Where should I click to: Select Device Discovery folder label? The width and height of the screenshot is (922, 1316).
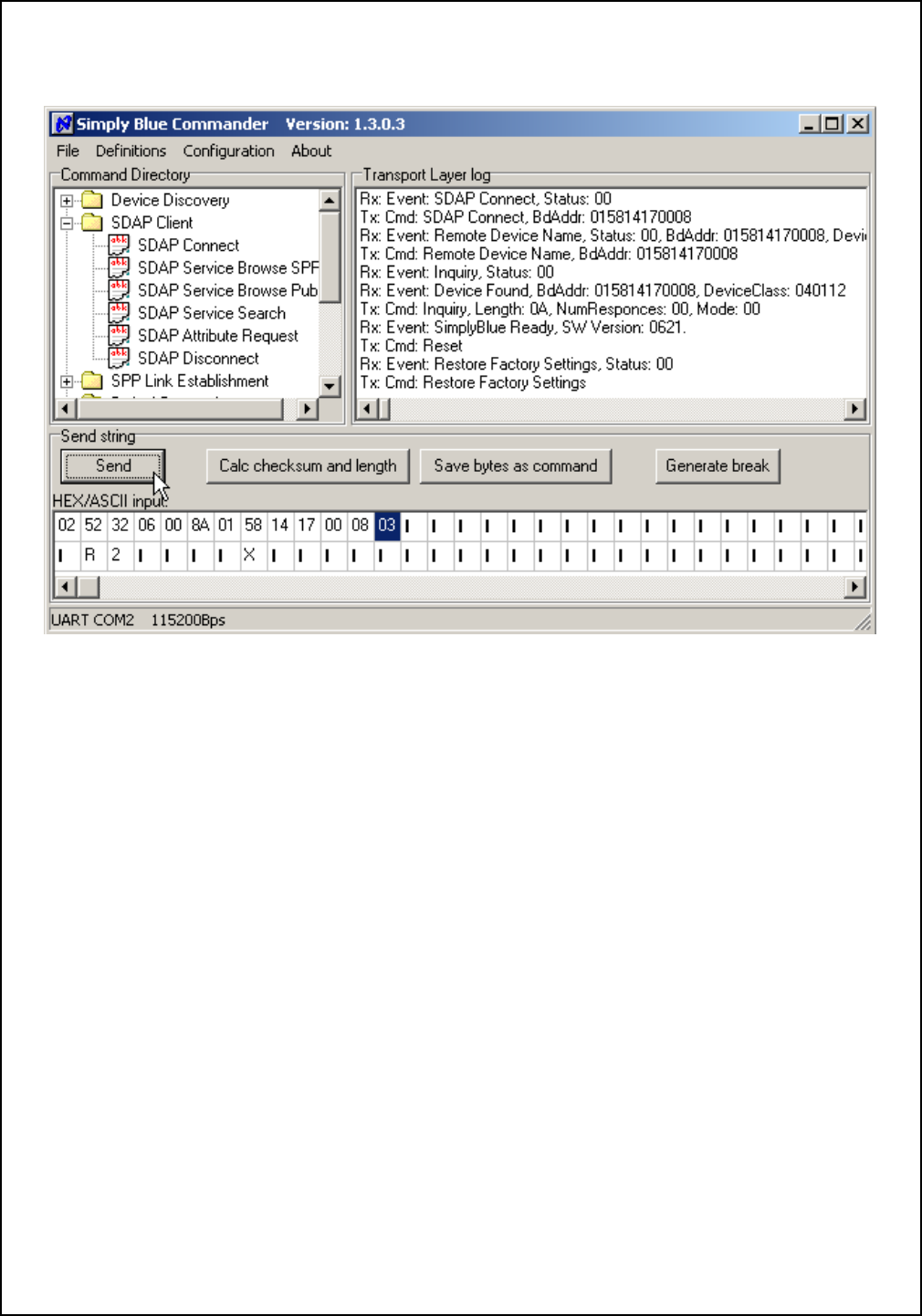click(x=170, y=200)
